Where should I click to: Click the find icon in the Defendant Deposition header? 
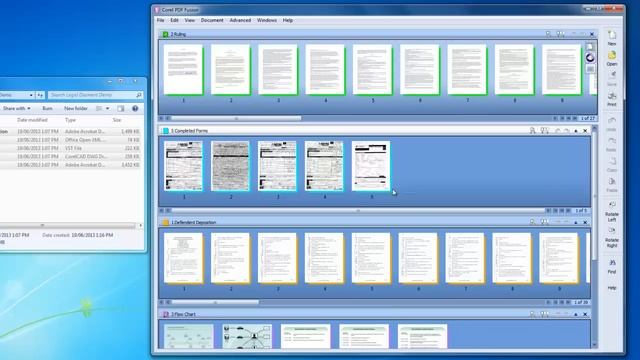pyautogui.click(x=532, y=222)
